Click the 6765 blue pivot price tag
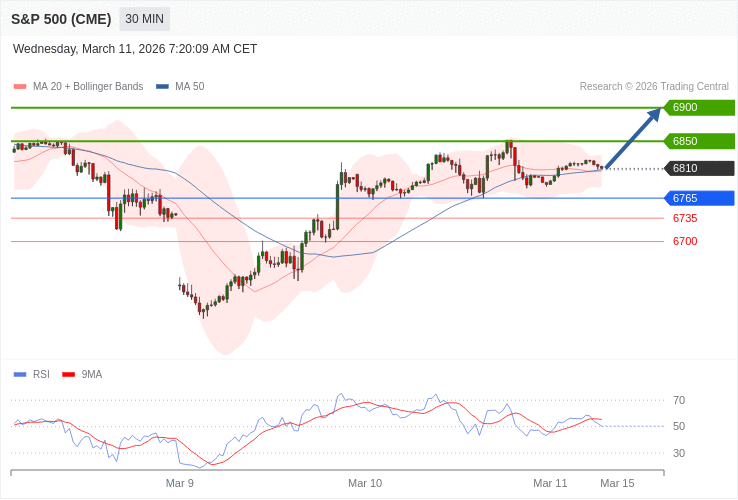Screen dimensions: 738x500 click(x=698, y=198)
